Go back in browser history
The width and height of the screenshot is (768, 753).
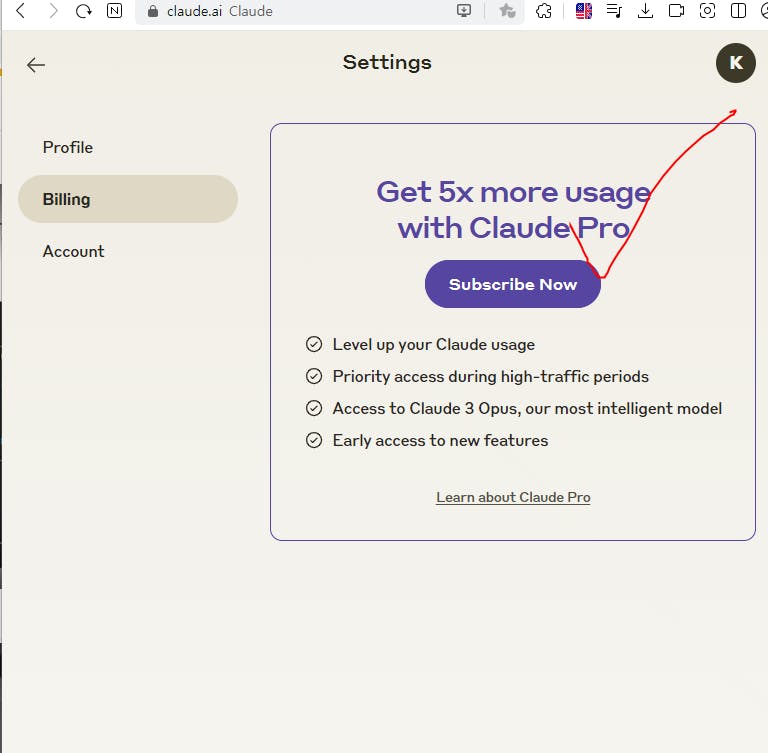click(x=21, y=10)
